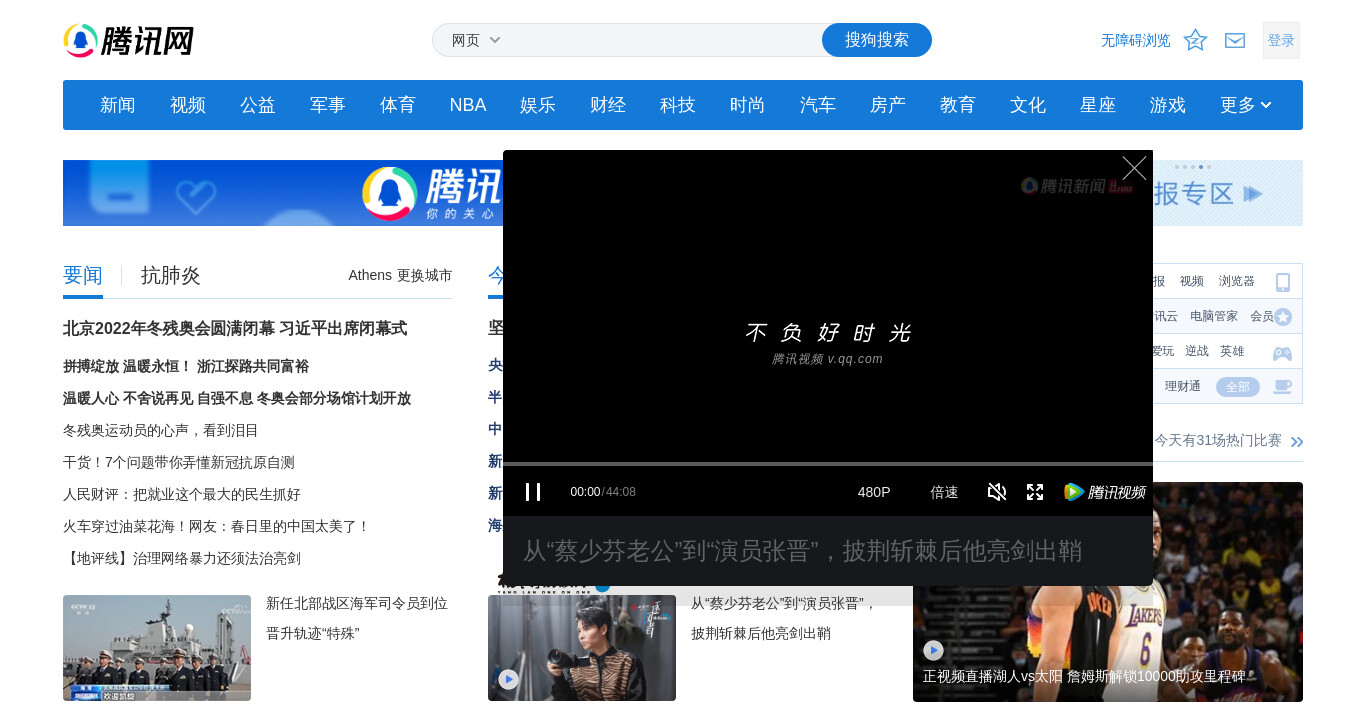The height and width of the screenshot is (728, 1366).
Task: Open 视频 in navigation bar
Action: click(188, 105)
